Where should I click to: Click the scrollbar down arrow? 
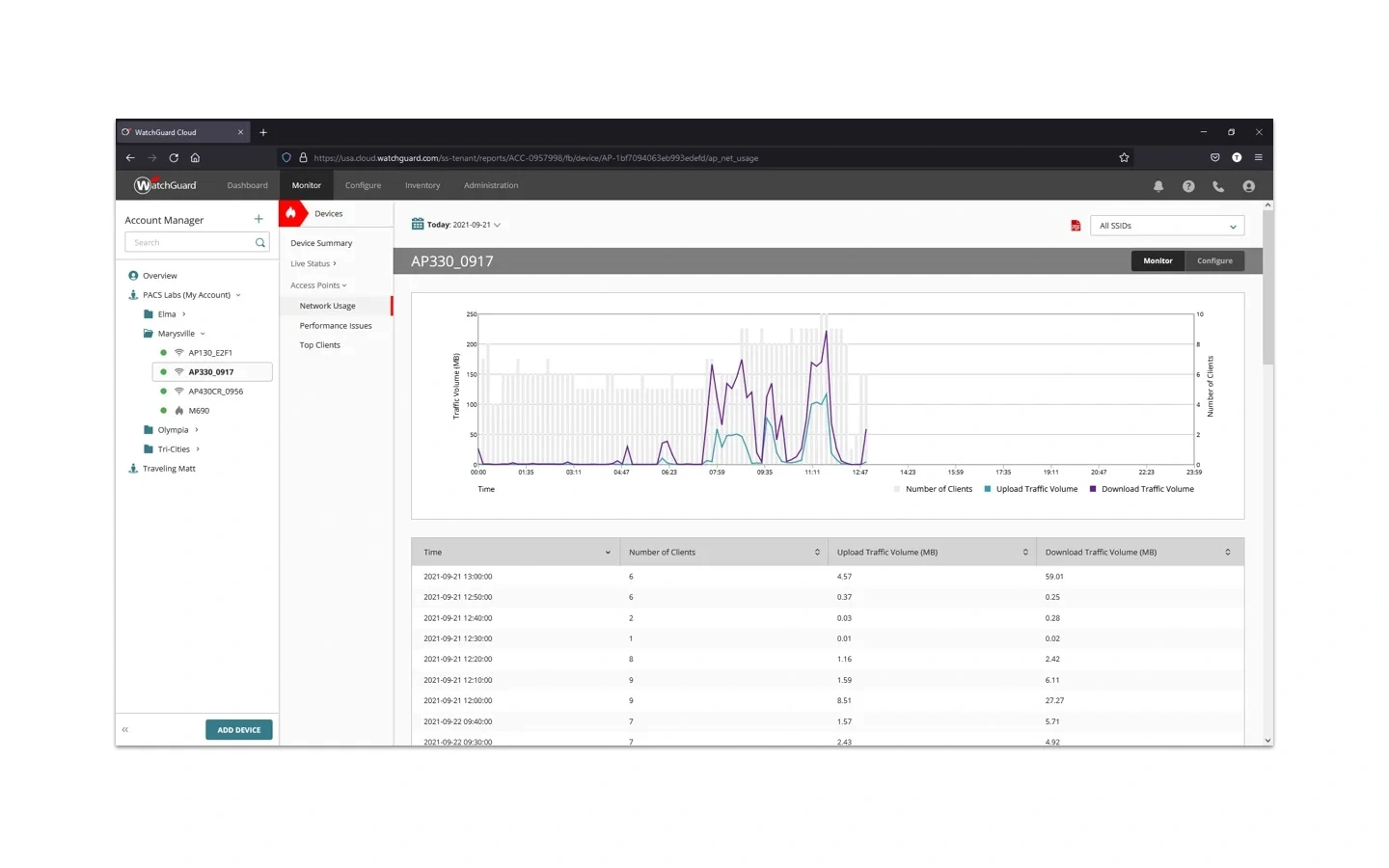coord(1267,741)
